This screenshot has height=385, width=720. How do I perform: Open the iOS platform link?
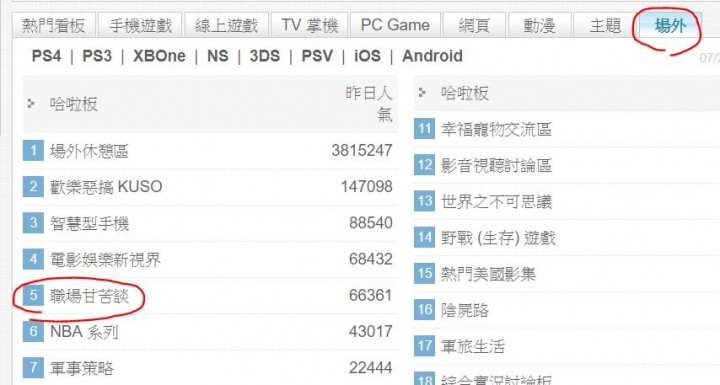click(x=367, y=56)
